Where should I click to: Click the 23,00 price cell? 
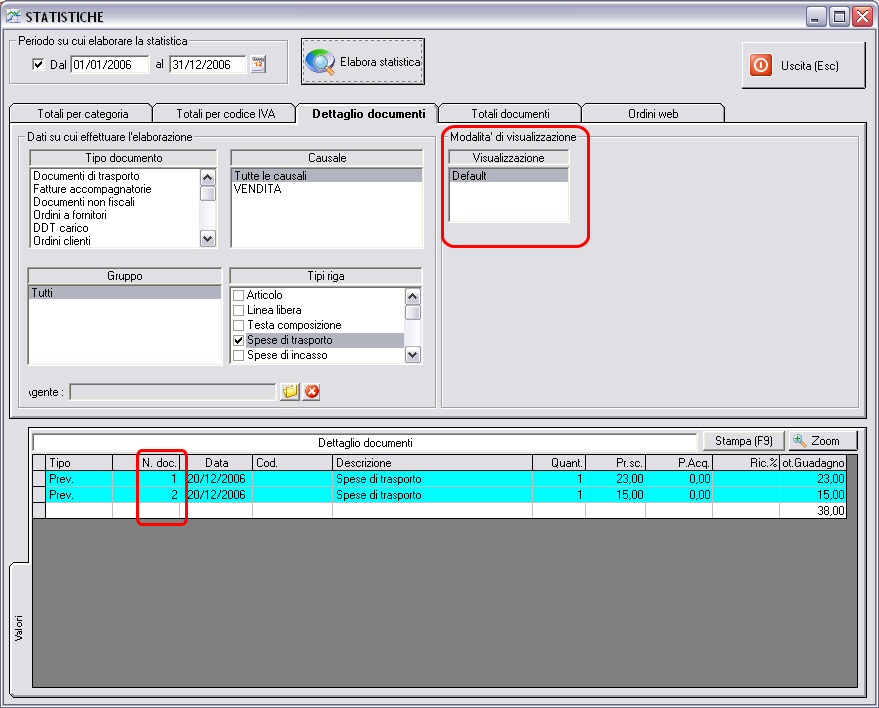click(x=616, y=479)
